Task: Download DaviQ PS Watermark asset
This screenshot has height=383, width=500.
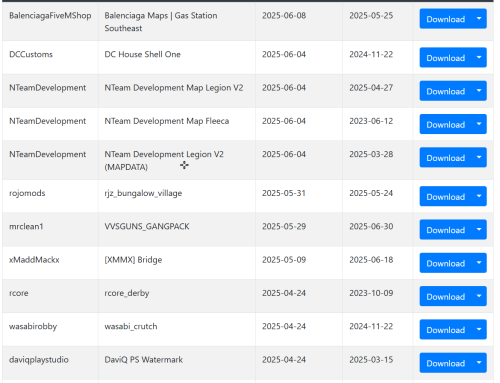Action: [x=446, y=363]
